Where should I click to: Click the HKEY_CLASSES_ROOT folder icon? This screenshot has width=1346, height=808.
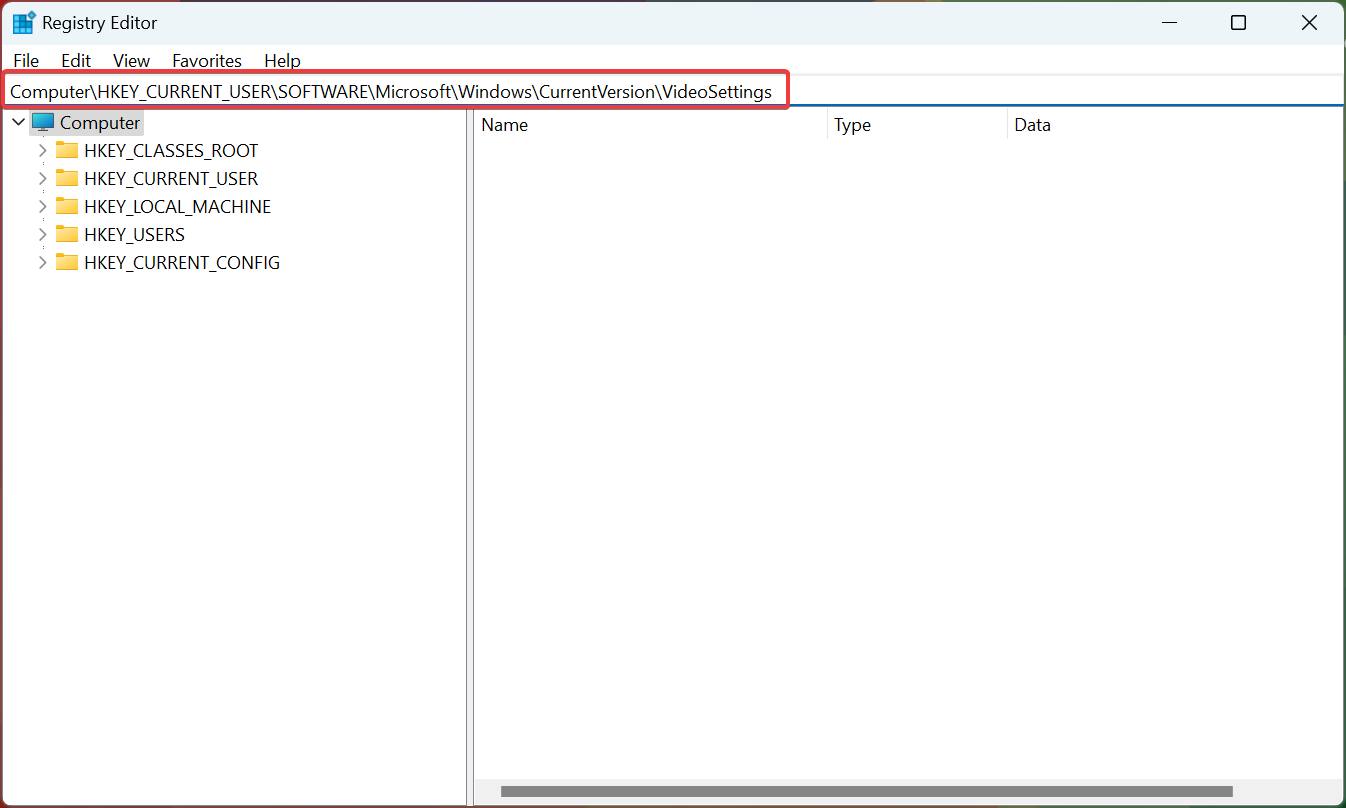pos(67,151)
